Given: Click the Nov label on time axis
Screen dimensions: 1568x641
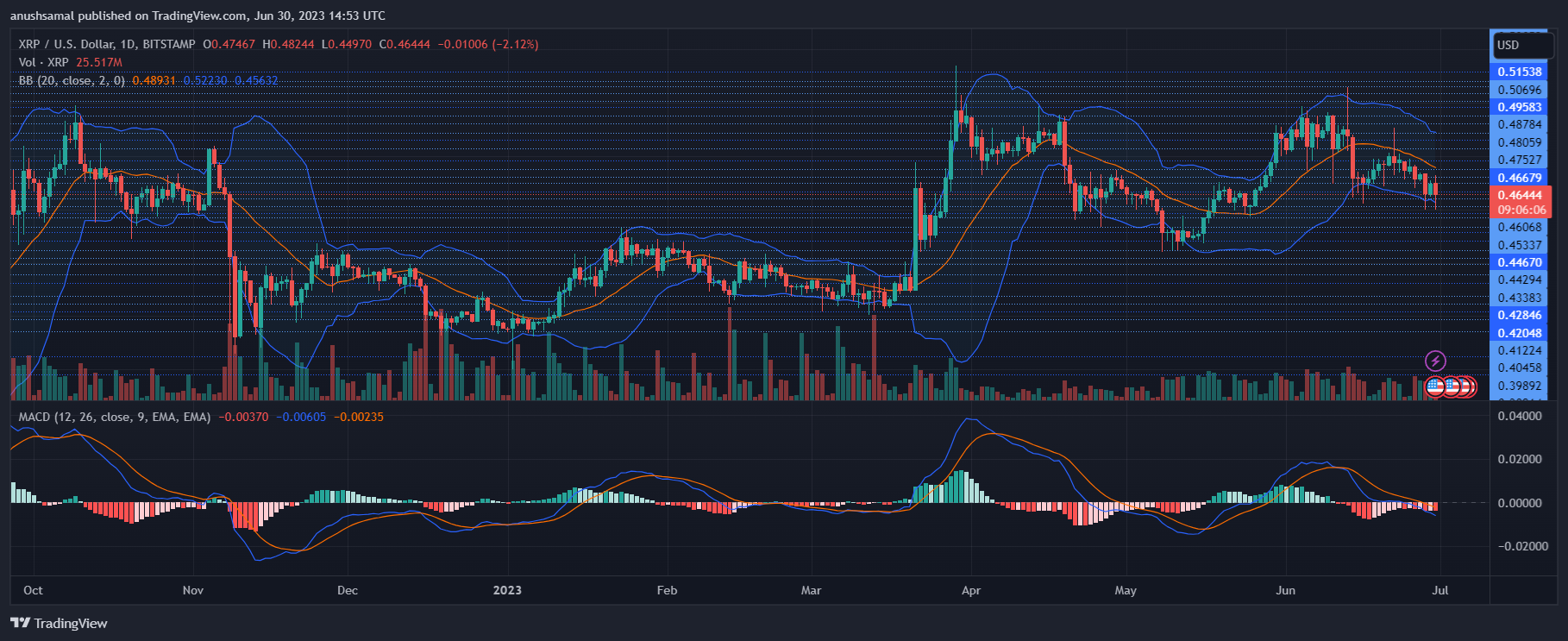Looking at the screenshot, I should pyautogui.click(x=193, y=590).
